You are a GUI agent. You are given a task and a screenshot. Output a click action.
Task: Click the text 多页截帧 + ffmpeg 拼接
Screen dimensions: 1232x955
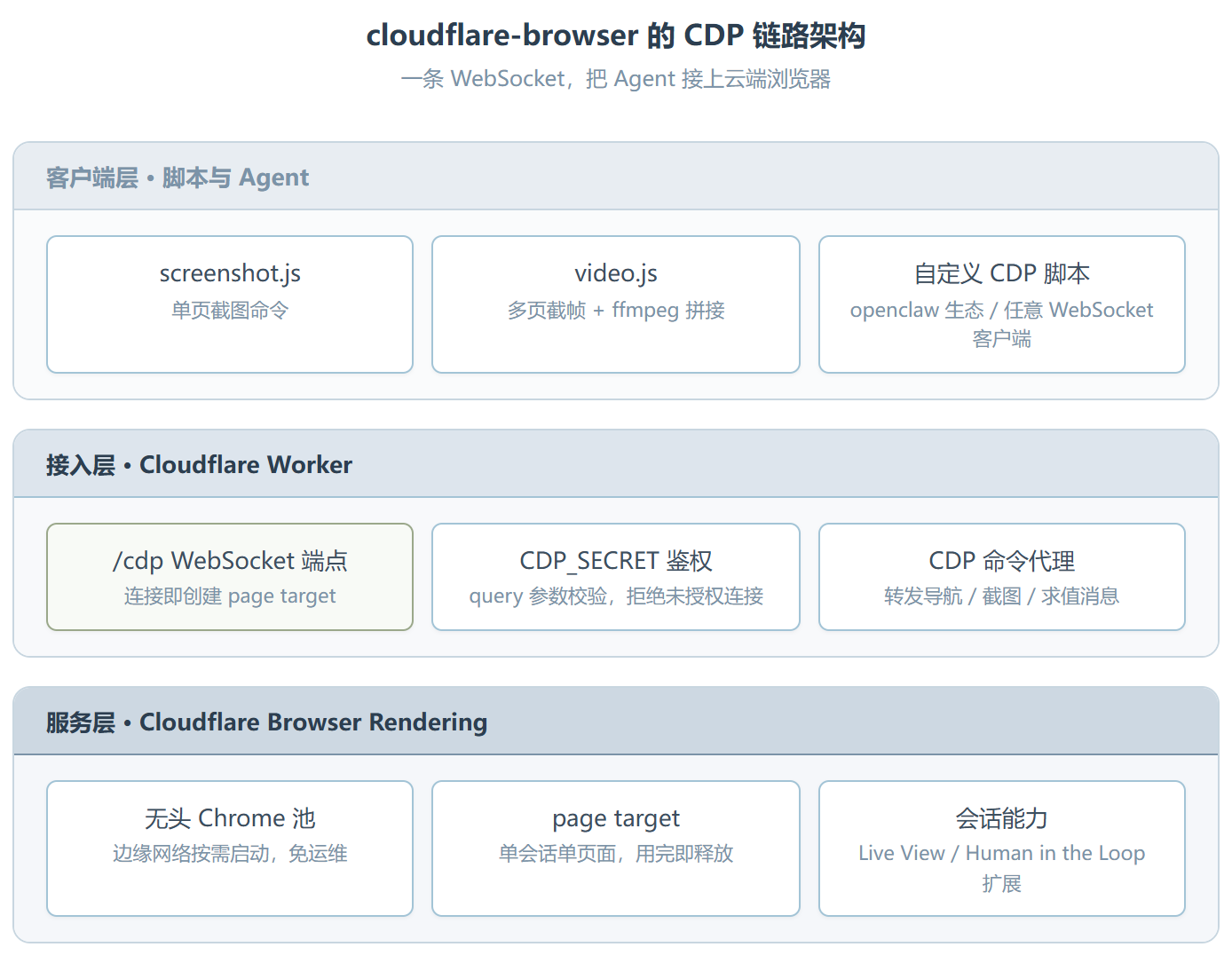coord(616,311)
